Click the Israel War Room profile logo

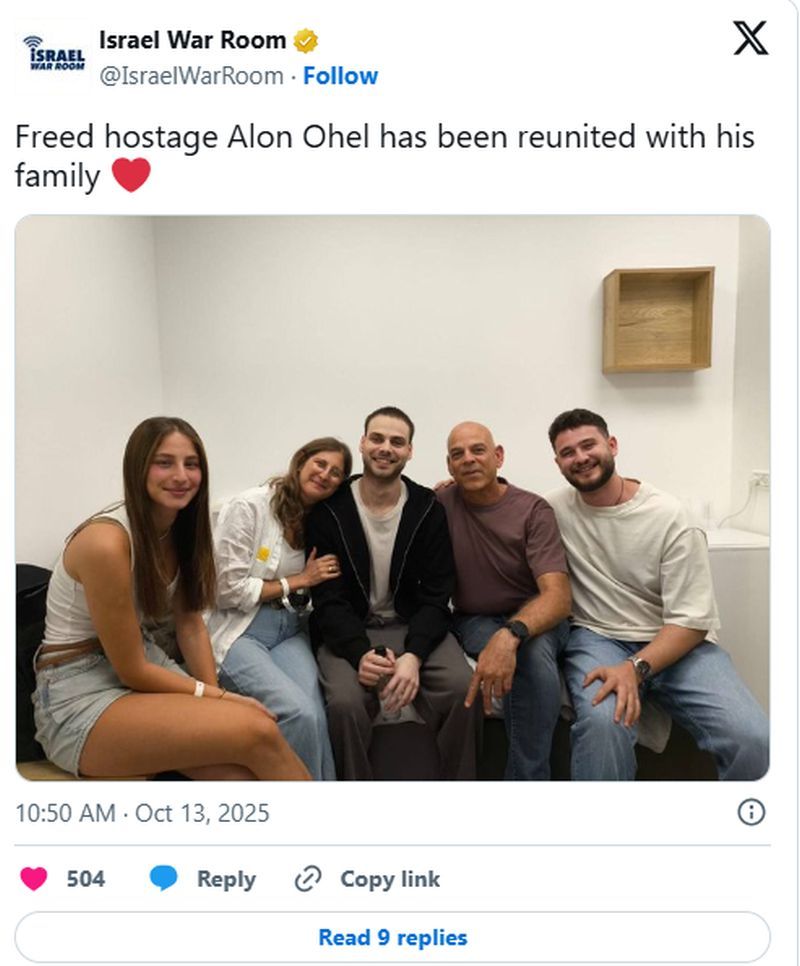(x=53, y=58)
